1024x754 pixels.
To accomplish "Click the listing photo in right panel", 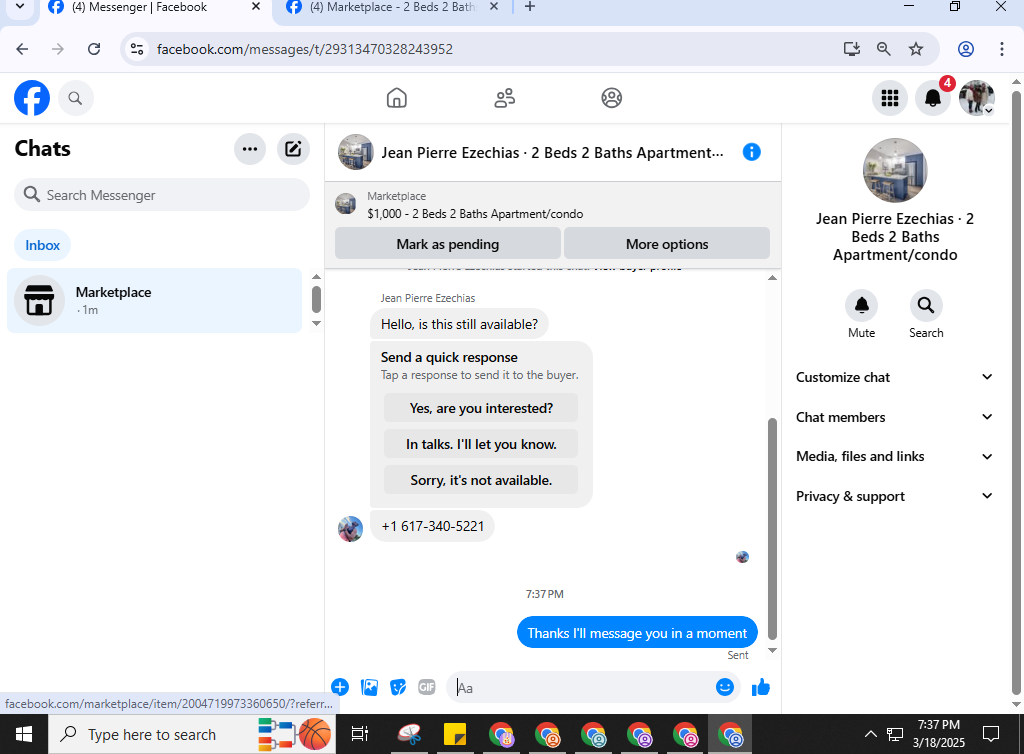I will pyautogui.click(x=895, y=170).
